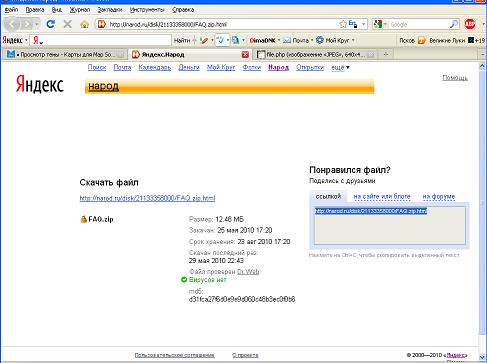Click the site favicon in address bar
Image resolution: width=487 pixels, height=363 pixels.
pyautogui.click(x=102, y=24)
